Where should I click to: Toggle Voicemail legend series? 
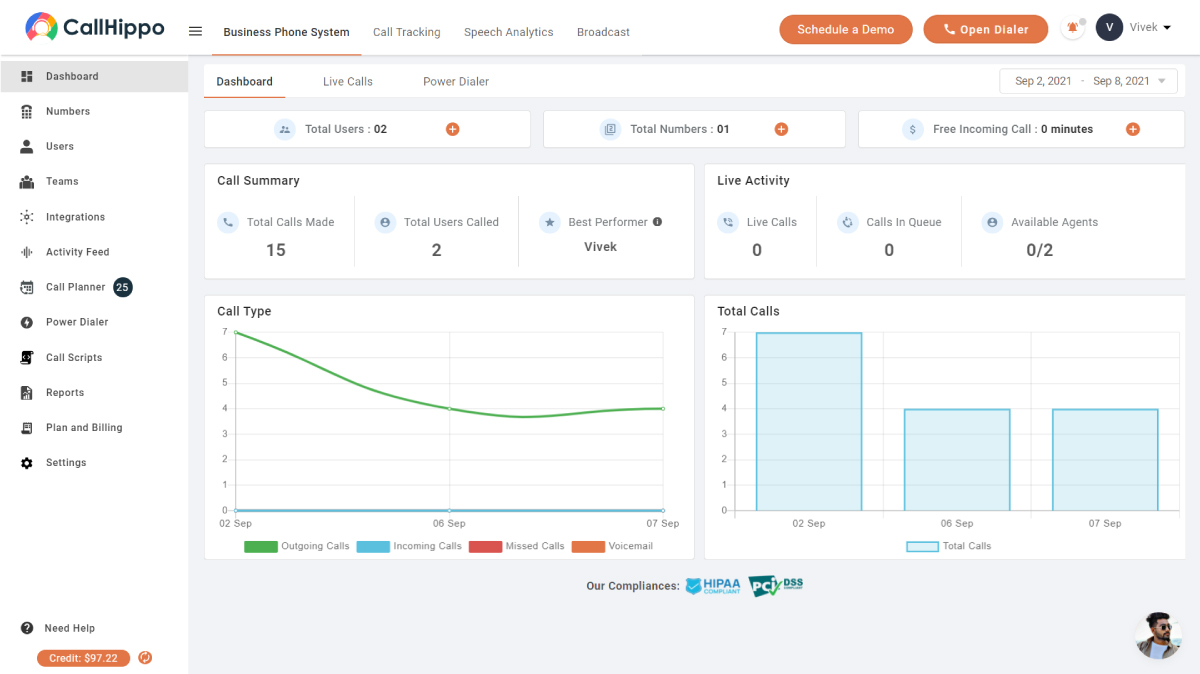coord(612,546)
